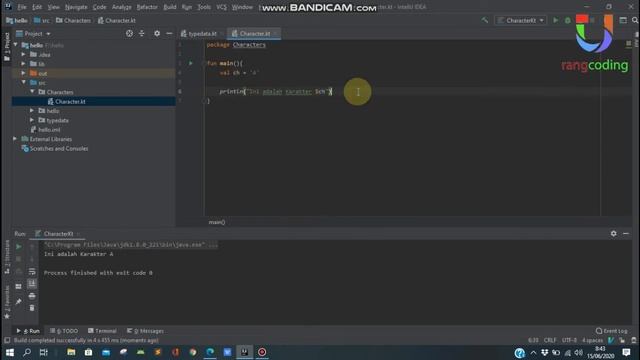The height and width of the screenshot is (360, 640).
Task: Expand the out folder
Action: point(23,73)
